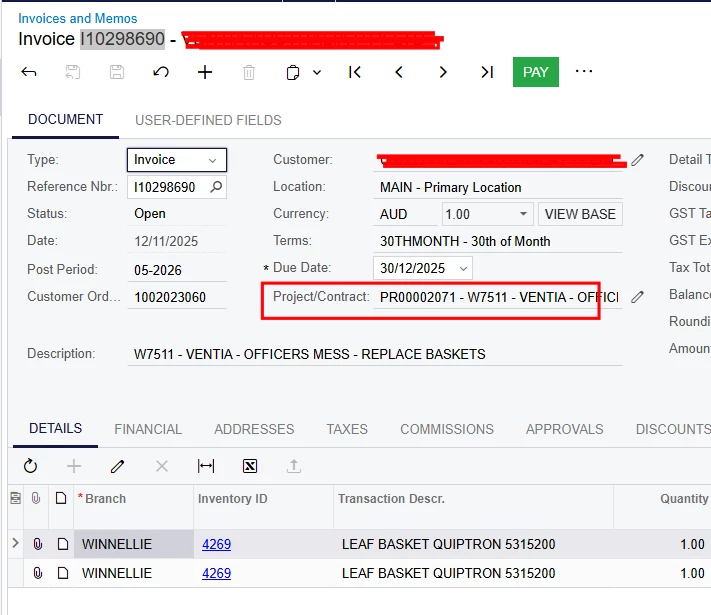
Task: Sort by the Inventory ID column header
Action: tap(263, 507)
